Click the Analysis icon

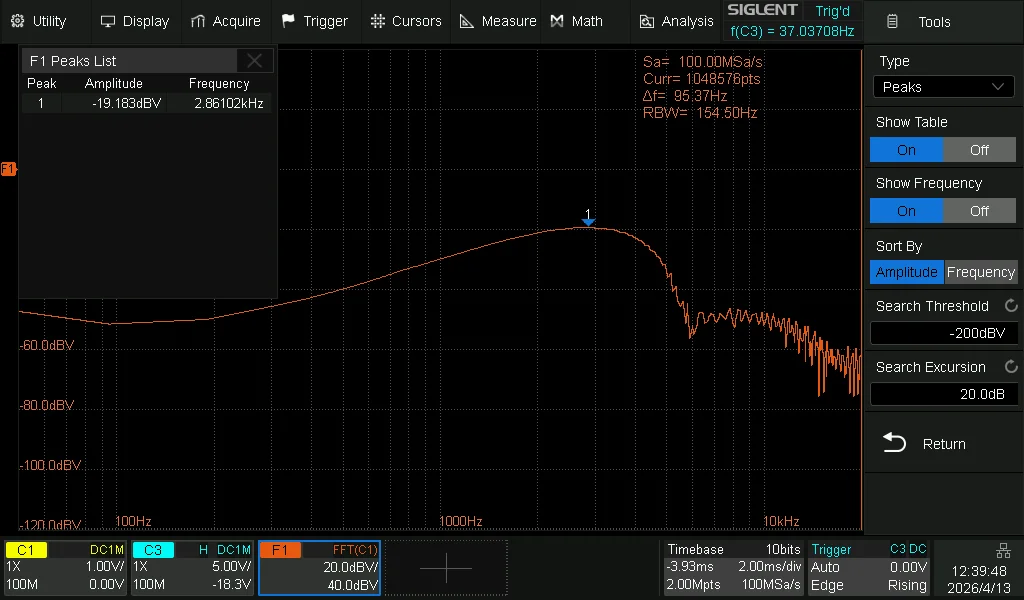click(x=647, y=21)
